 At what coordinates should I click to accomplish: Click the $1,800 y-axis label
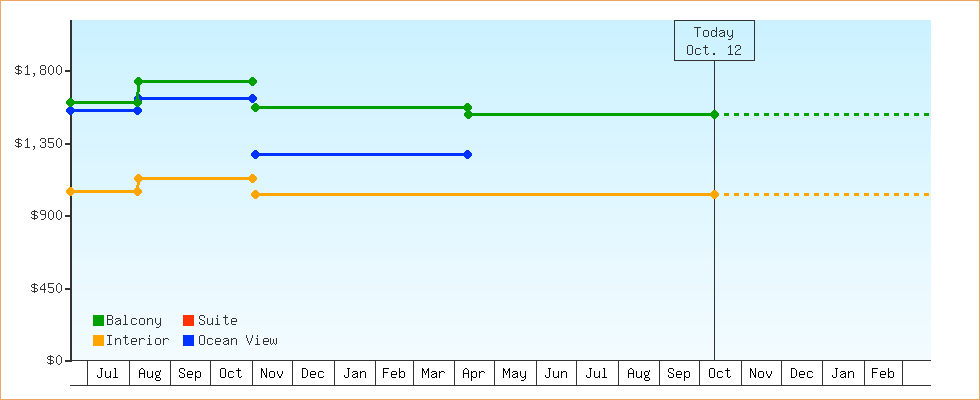[39, 70]
